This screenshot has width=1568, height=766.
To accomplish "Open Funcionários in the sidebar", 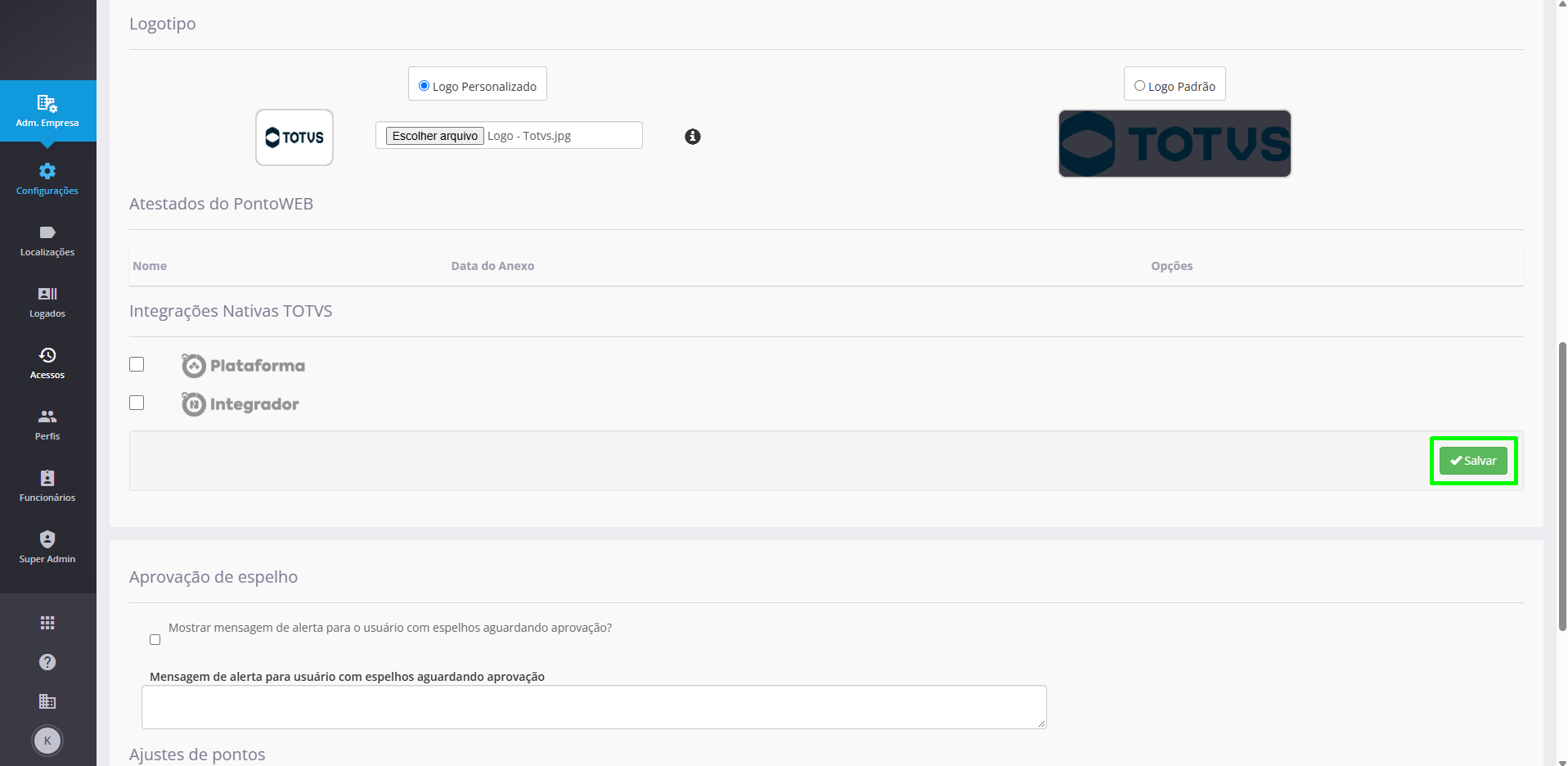I will tap(47, 486).
